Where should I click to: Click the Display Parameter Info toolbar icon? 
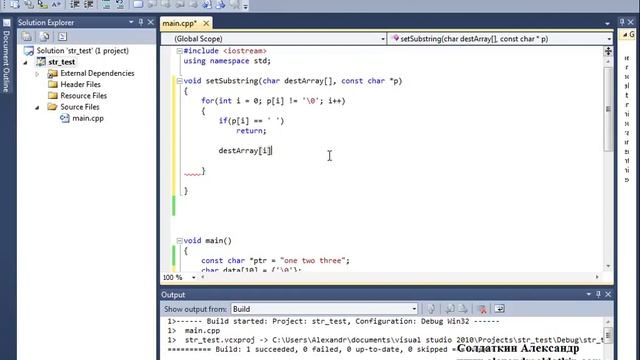(29, 4)
